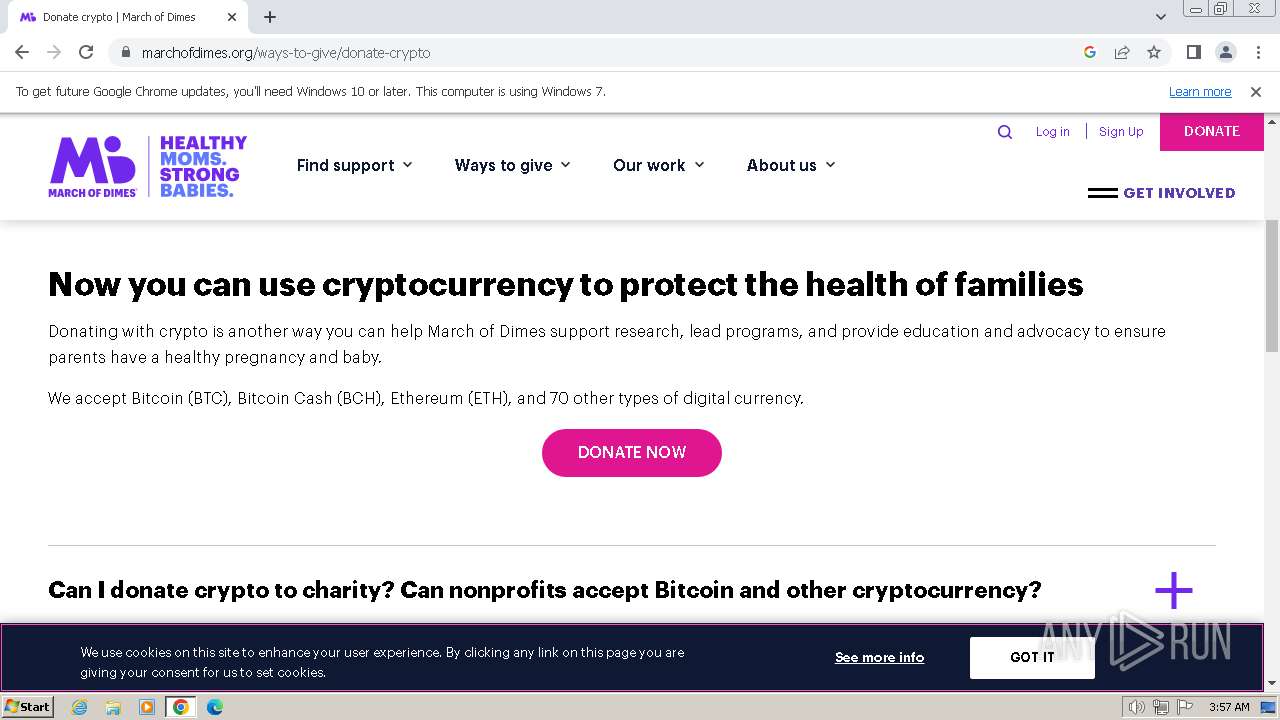Image resolution: width=1280 pixels, height=720 pixels.
Task: Reload the page with the refresh icon
Action: click(x=86, y=52)
